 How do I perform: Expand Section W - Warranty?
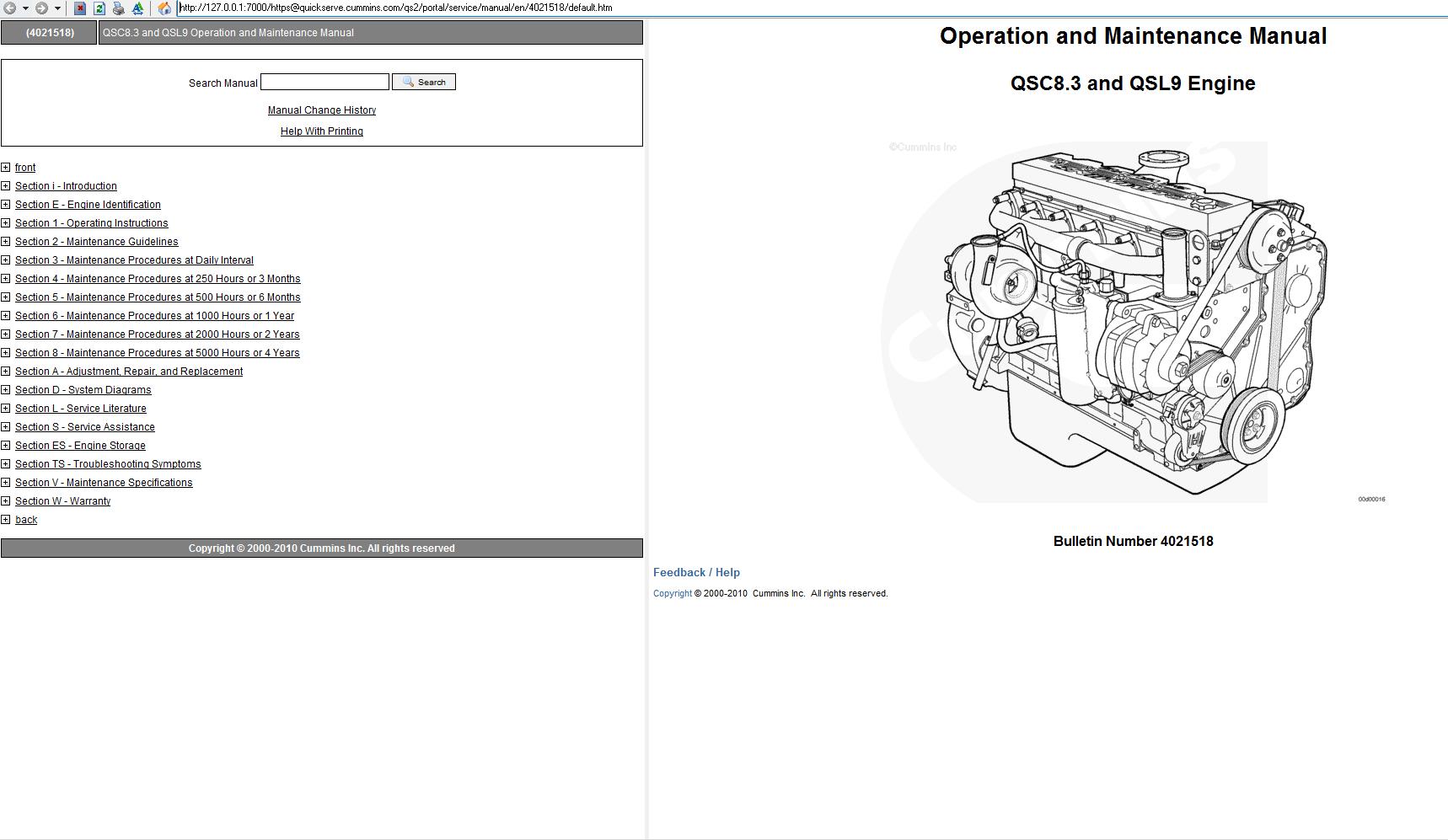tap(6, 500)
